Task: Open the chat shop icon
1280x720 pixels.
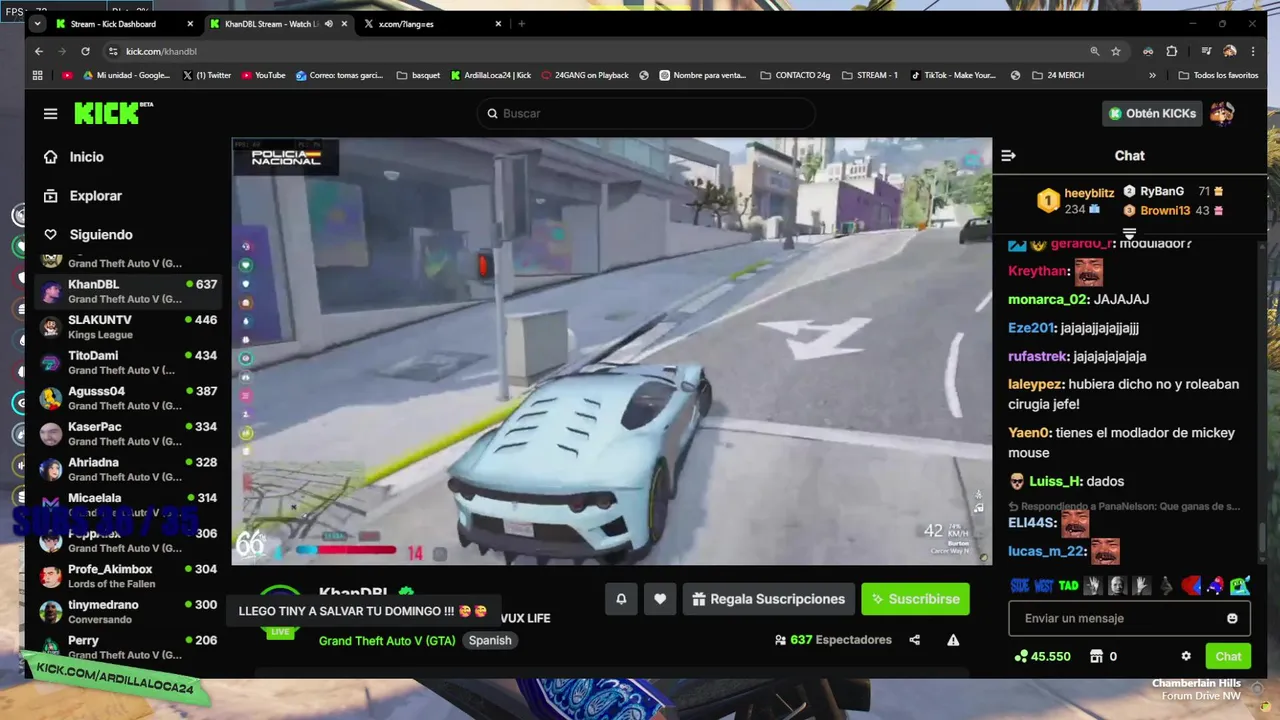Action: coord(1096,656)
